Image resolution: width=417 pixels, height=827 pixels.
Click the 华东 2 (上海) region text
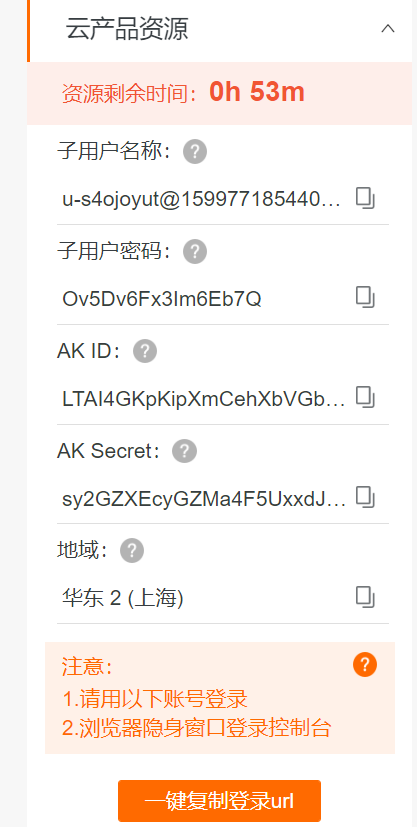tap(122, 599)
